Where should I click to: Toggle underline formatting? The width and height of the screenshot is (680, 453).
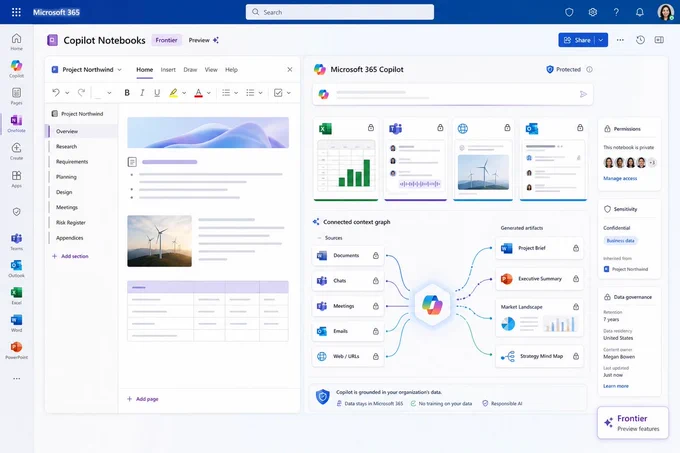157,92
